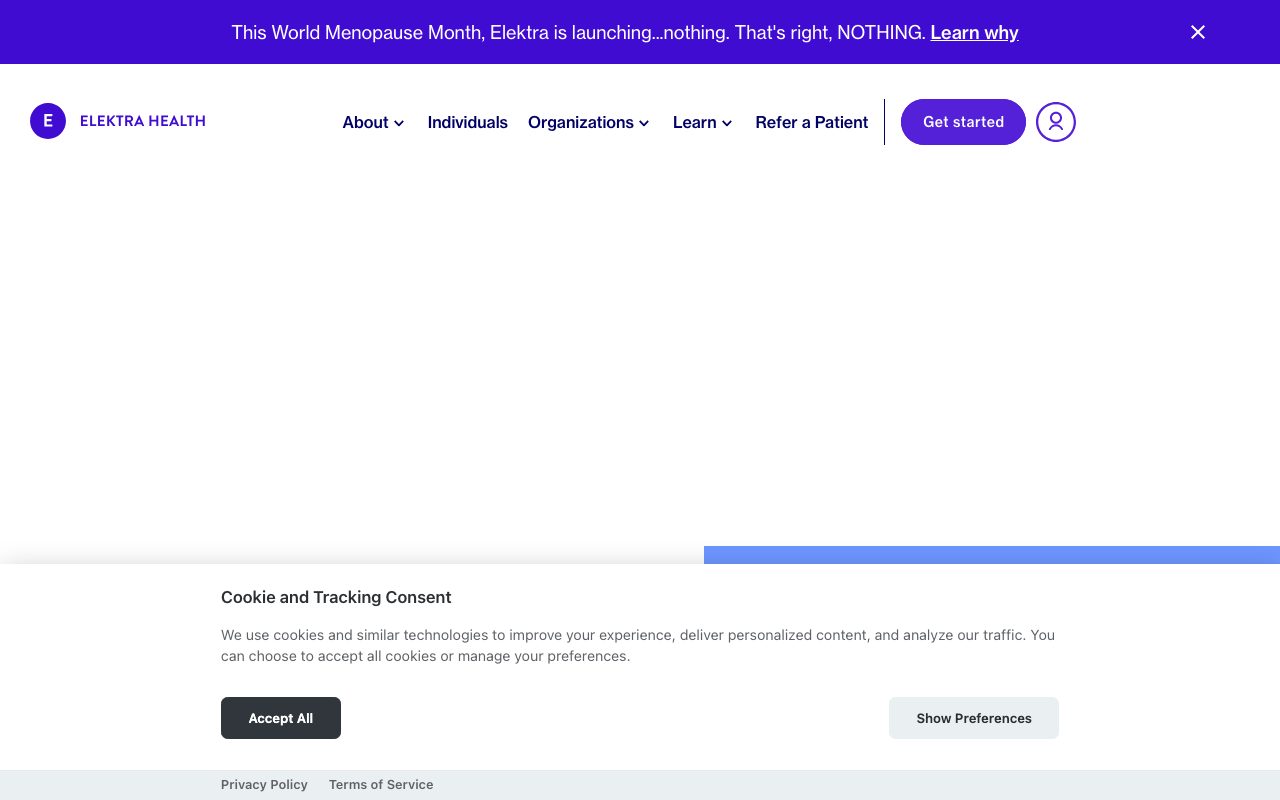Open the Learn dropdown menu
Screen dimensions: 1280x800
click(x=703, y=122)
